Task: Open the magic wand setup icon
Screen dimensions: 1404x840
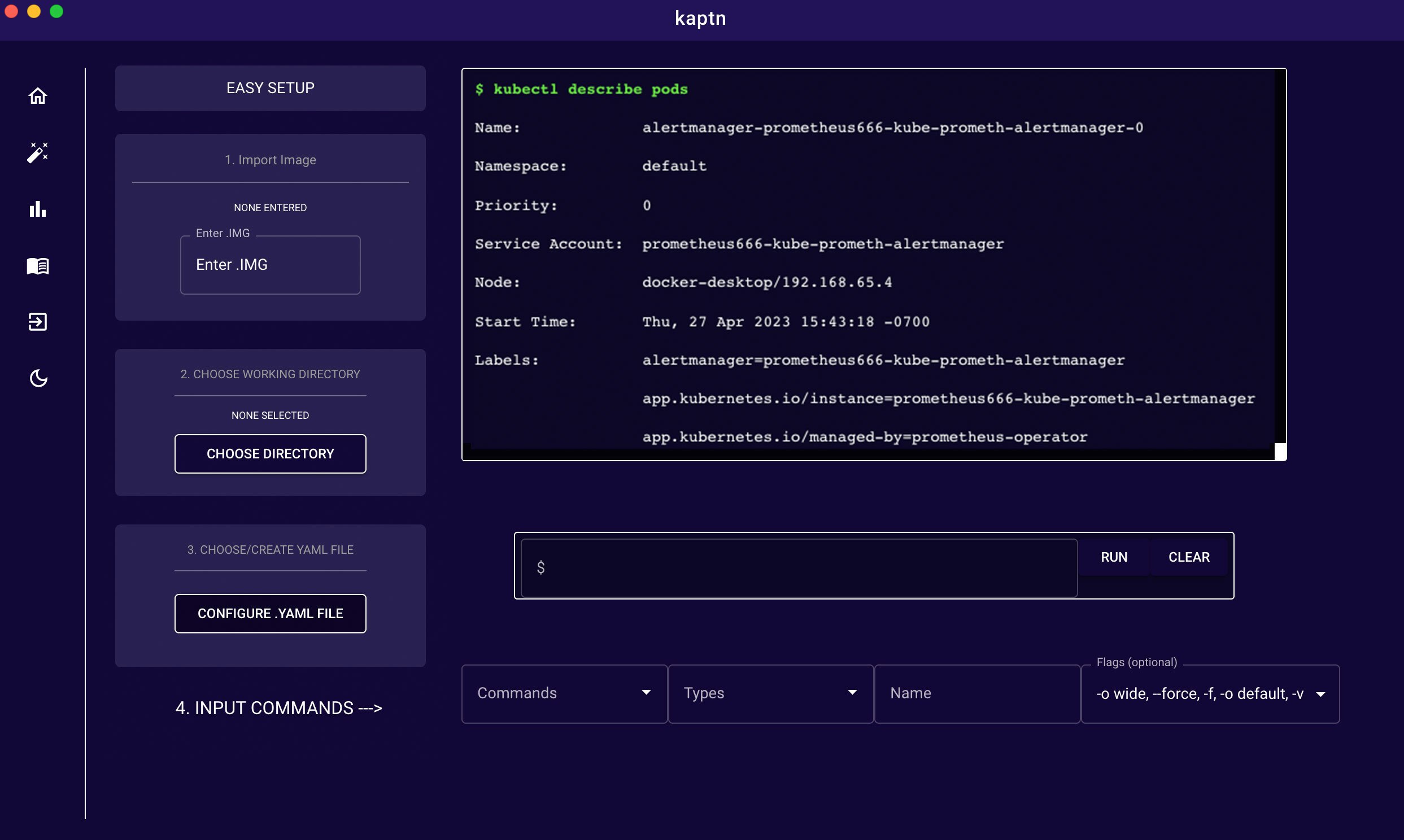Action: 37,152
